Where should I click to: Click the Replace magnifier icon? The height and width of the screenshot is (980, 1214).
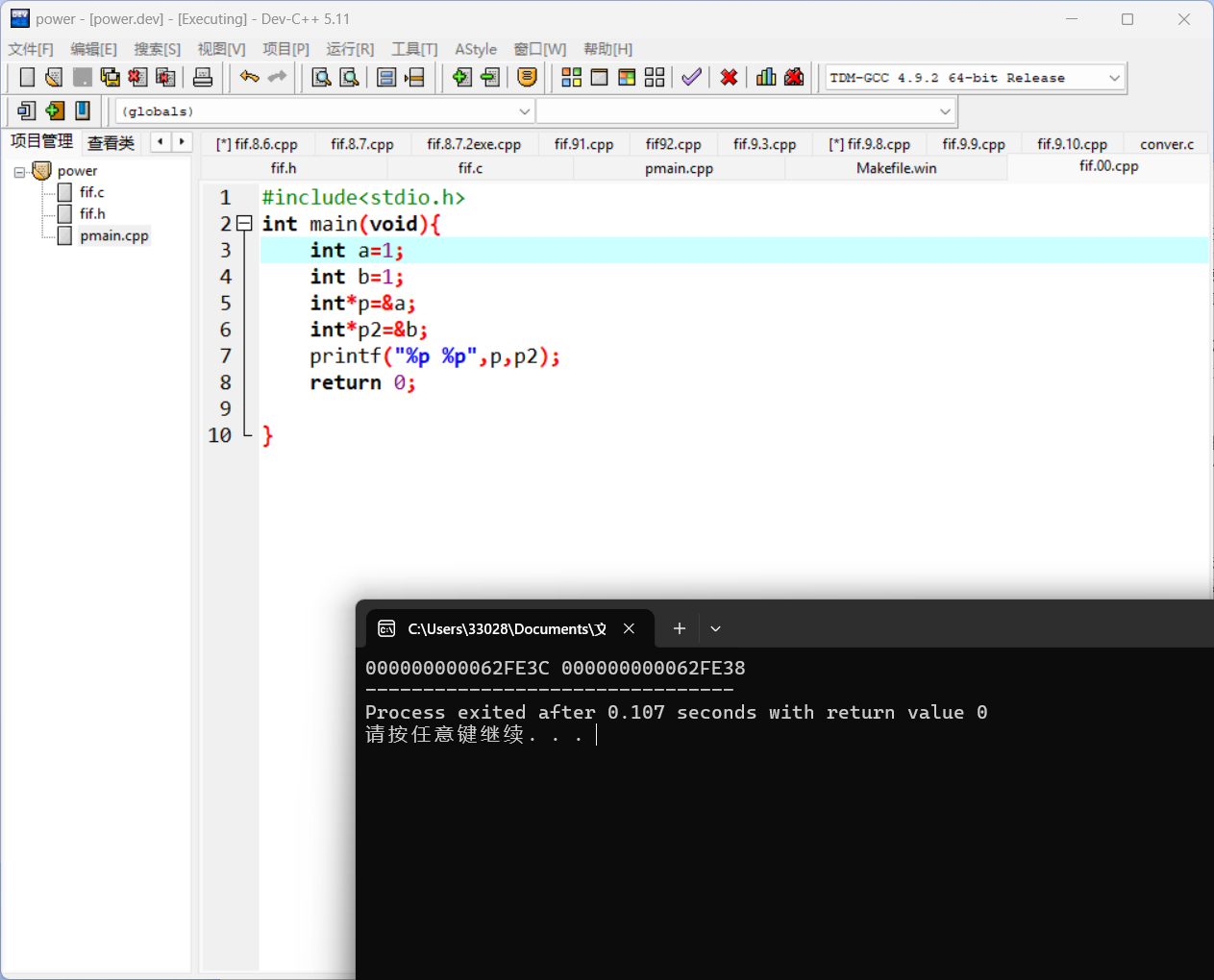tap(349, 78)
